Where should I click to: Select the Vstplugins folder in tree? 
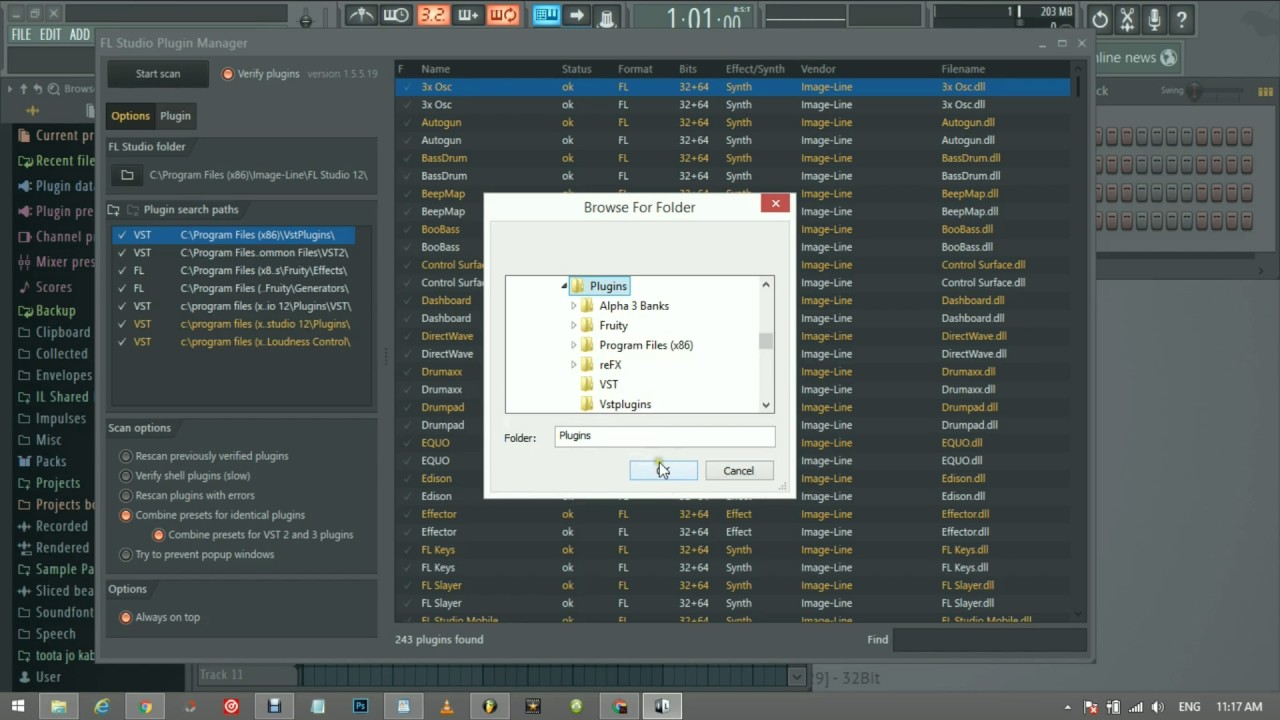tap(625, 404)
